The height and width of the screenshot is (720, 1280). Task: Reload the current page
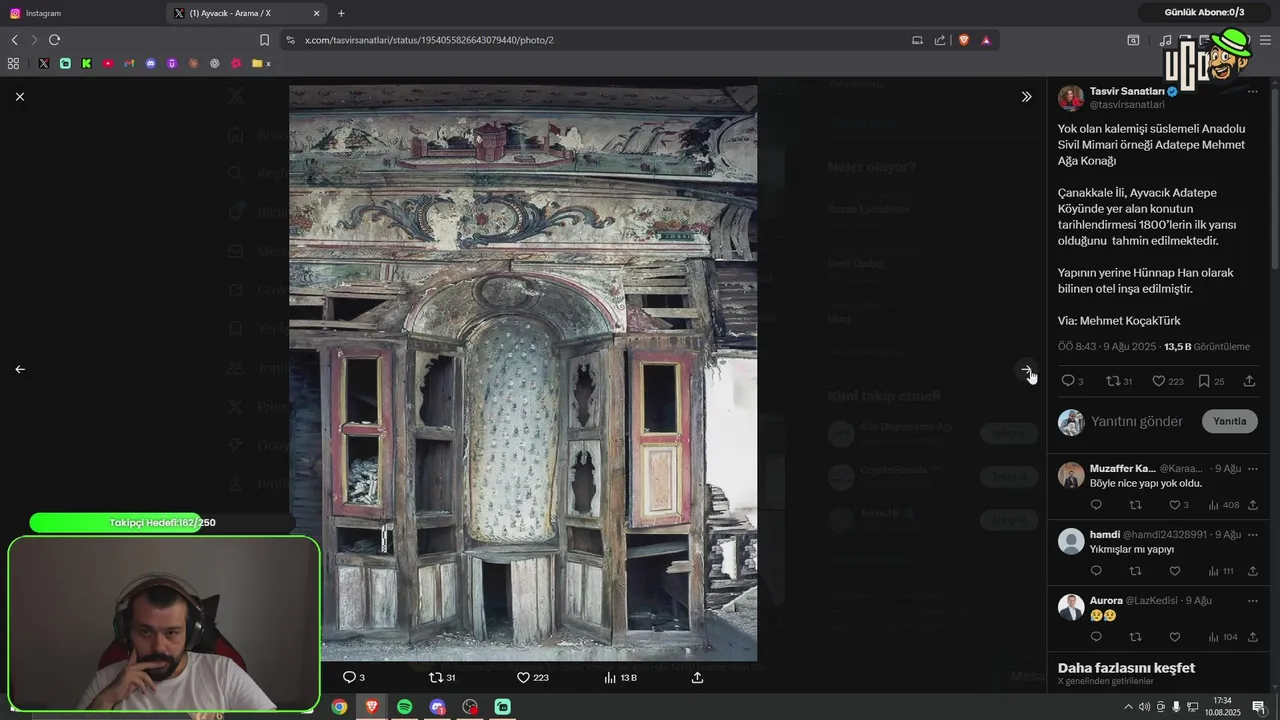(54, 40)
